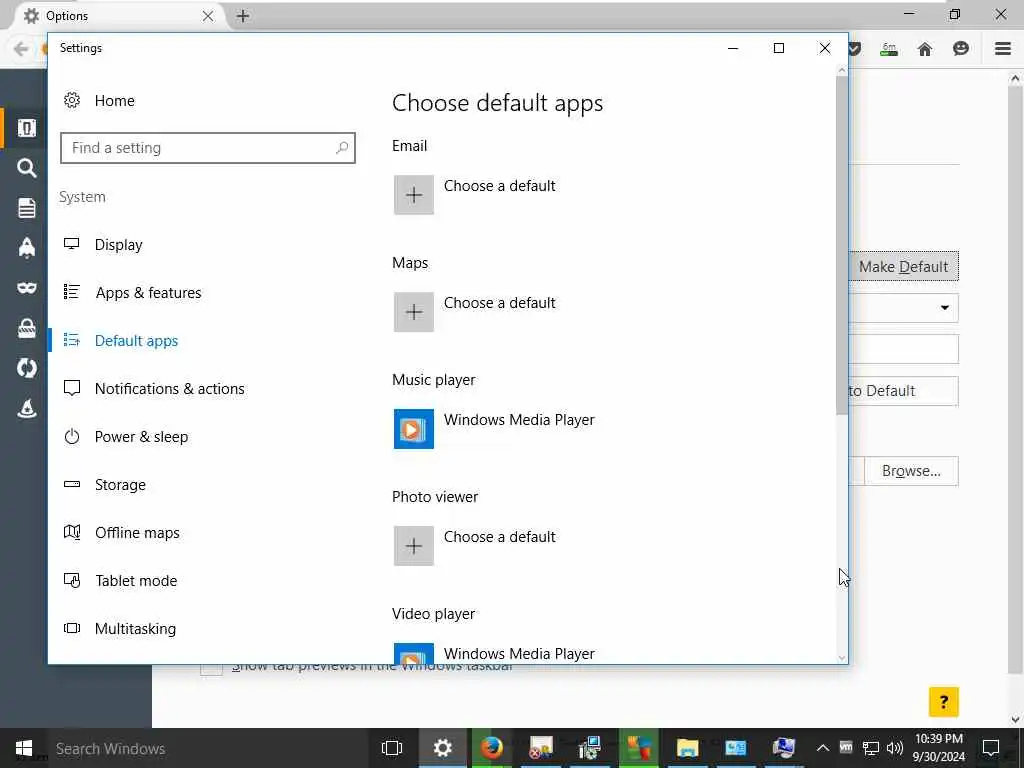
Task: Show hidden system tray icons
Action: (823, 748)
